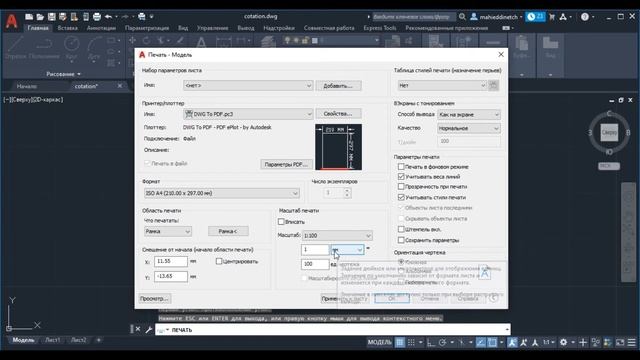
Task: Open the Масштаб dropdown showing 1:100
Action: (x=337, y=236)
